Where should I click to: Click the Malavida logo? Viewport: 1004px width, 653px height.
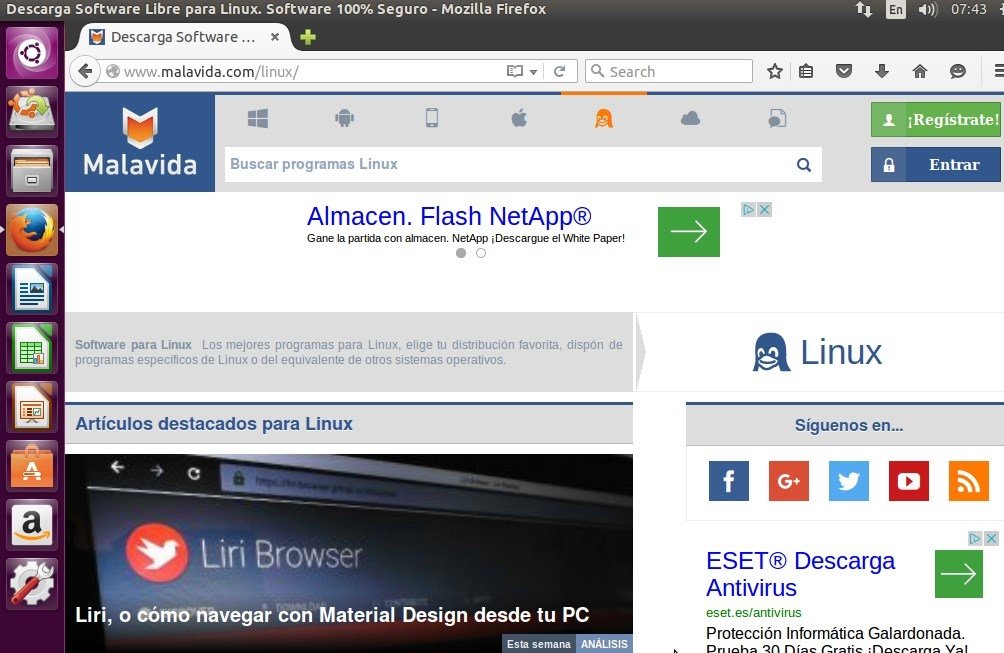(x=140, y=143)
